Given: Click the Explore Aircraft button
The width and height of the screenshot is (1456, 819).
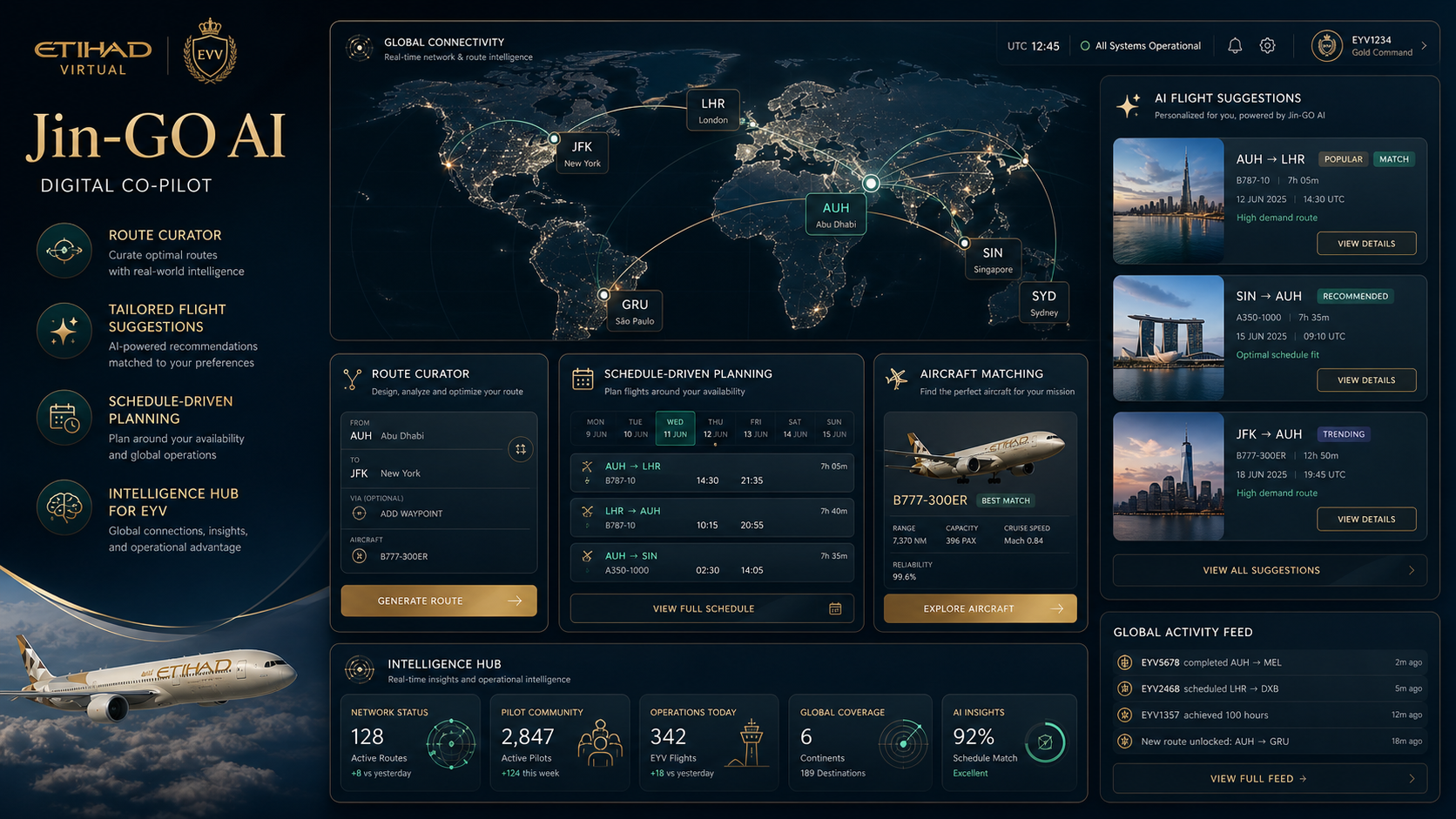Looking at the screenshot, I should point(981,608).
